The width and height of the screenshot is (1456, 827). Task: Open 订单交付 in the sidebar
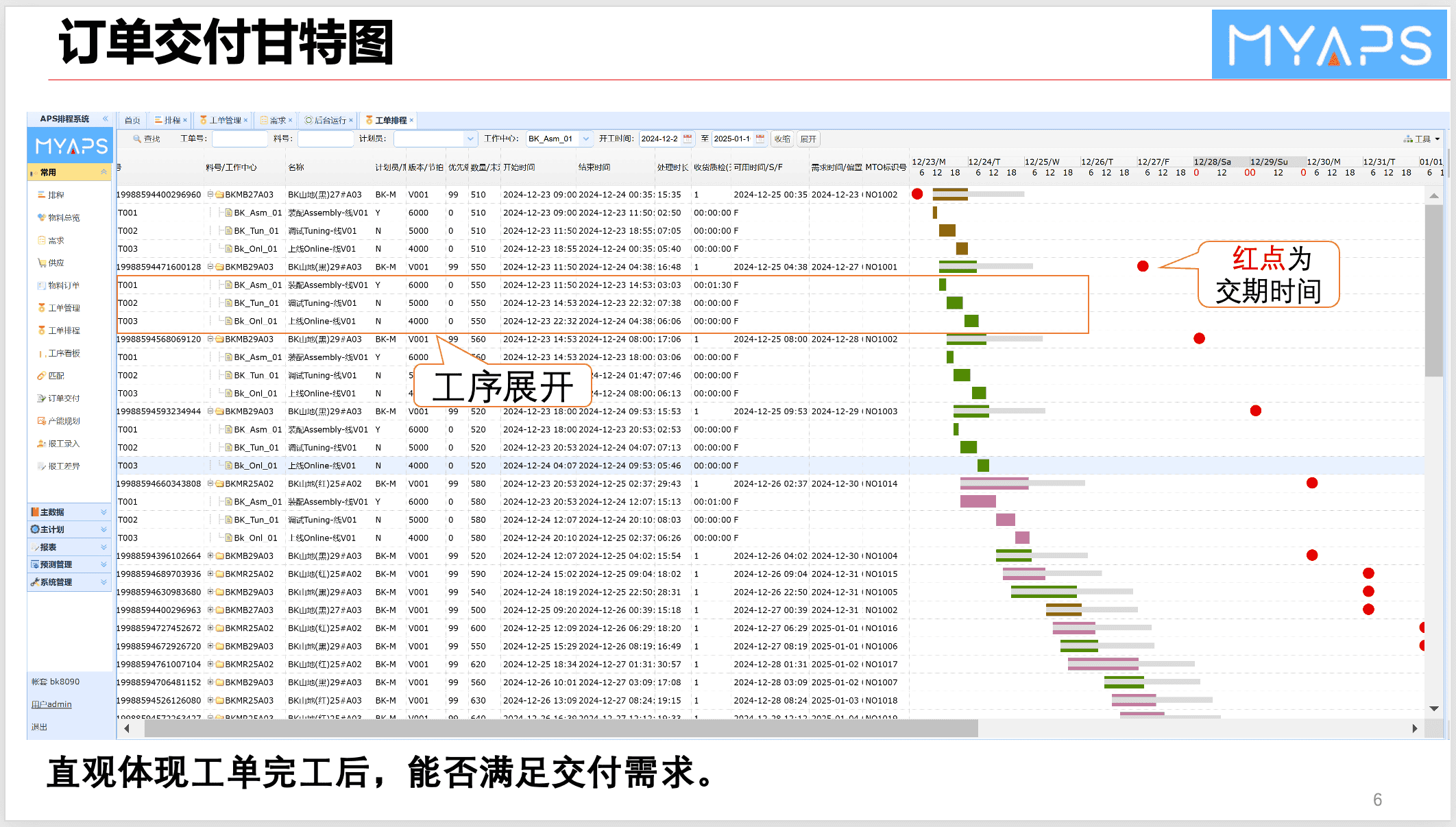63,398
